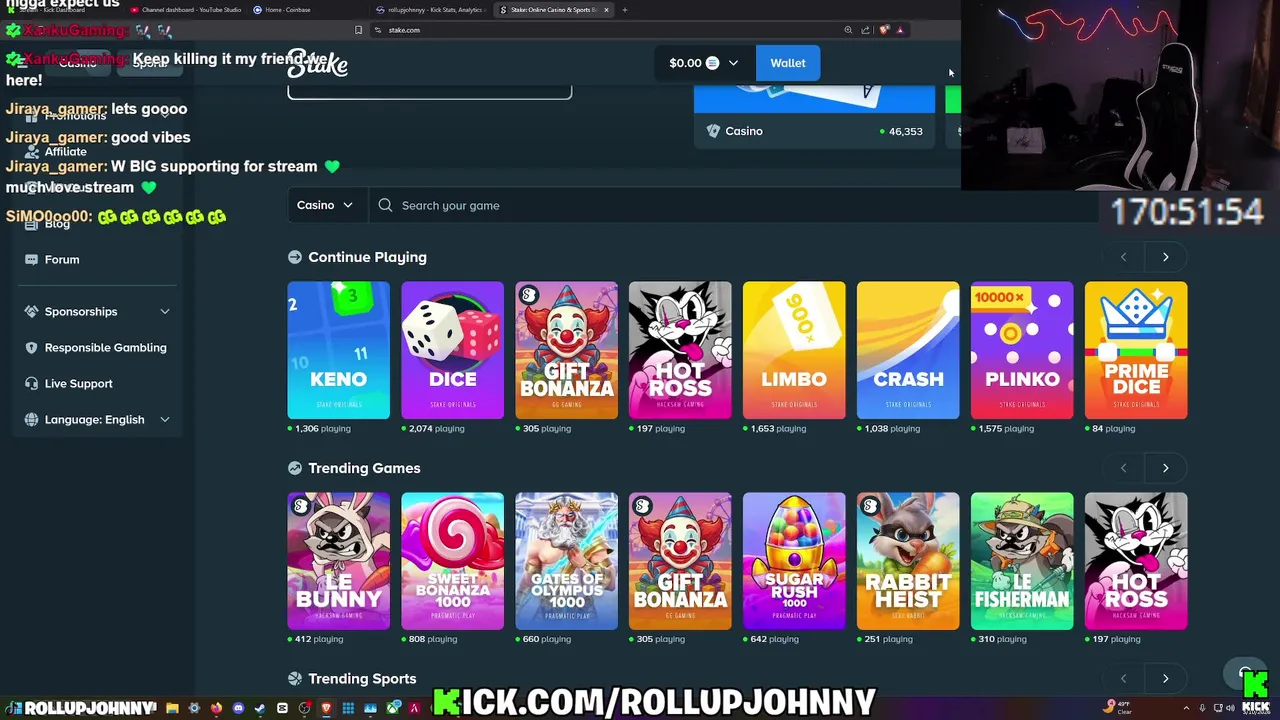
Task: Open Hot Ross in Continue Playing
Action: 680,350
